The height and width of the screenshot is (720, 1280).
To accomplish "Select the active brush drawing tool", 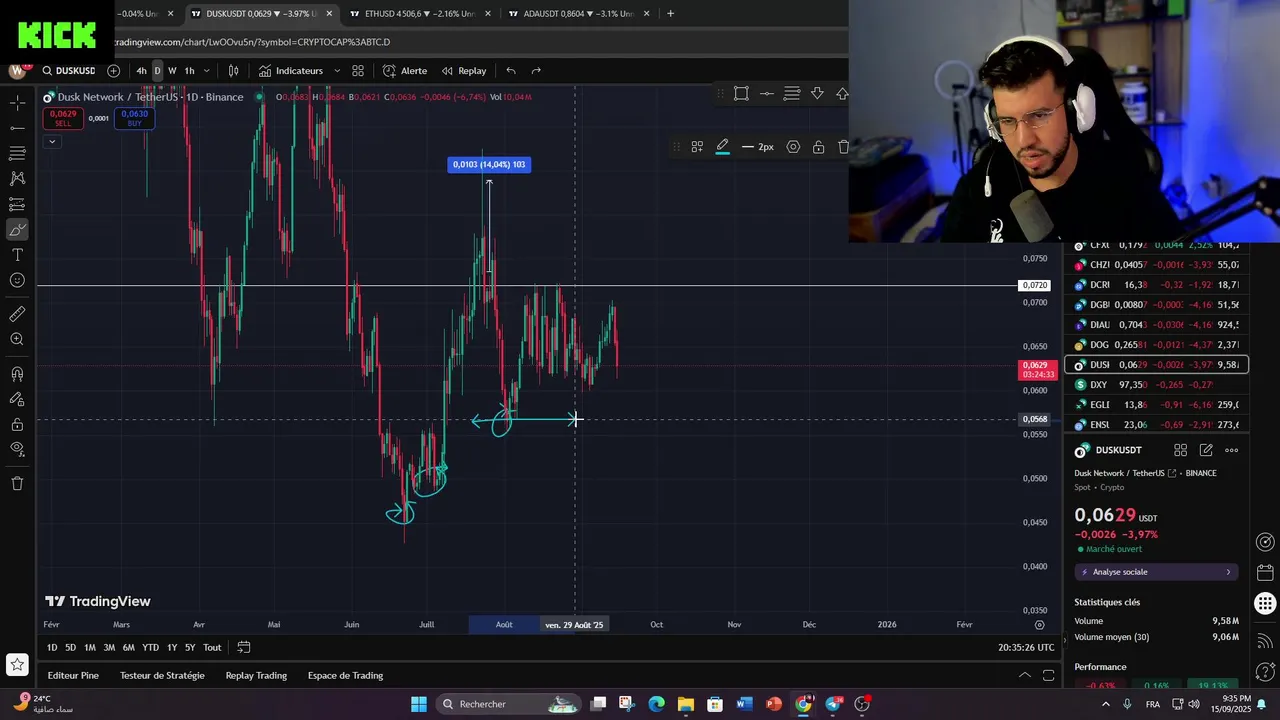I will point(17,230).
